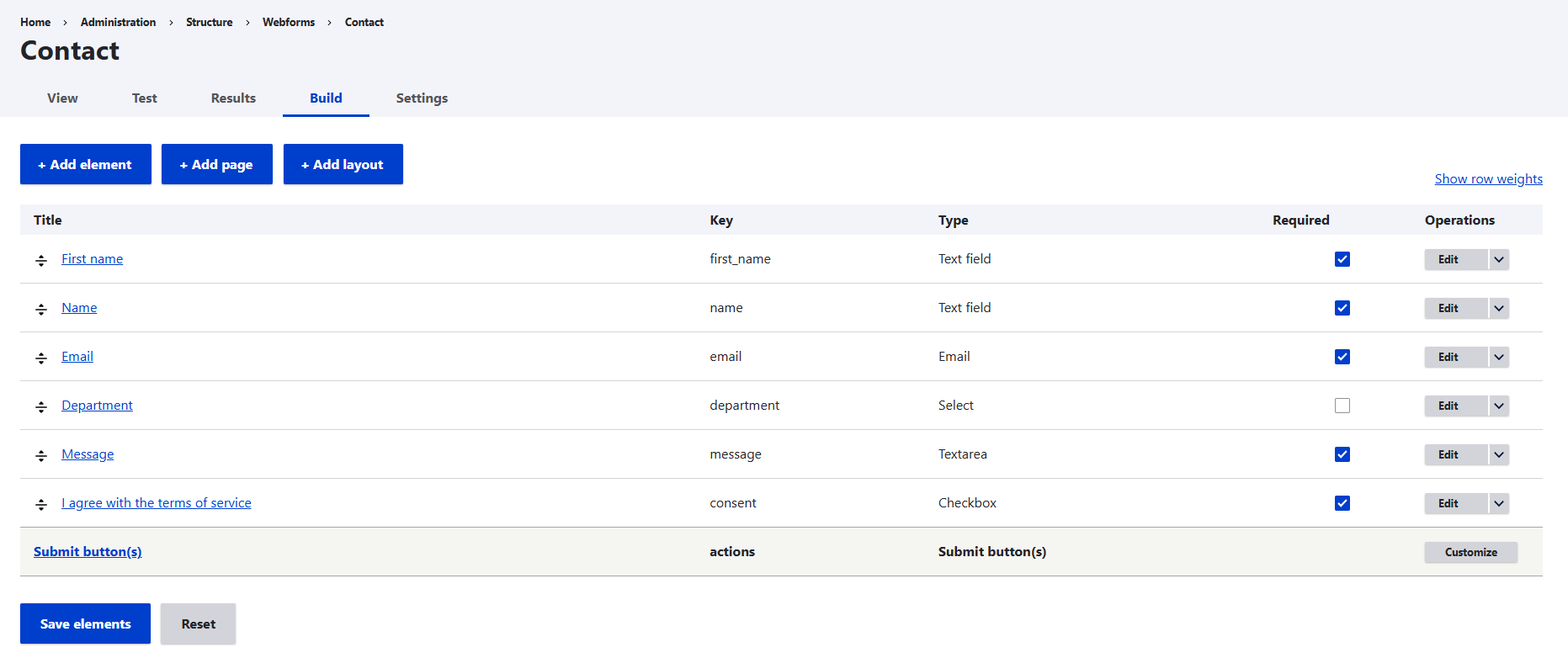
Task: Click the consent key cell
Action: pyautogui.click(x=733, y=503)
